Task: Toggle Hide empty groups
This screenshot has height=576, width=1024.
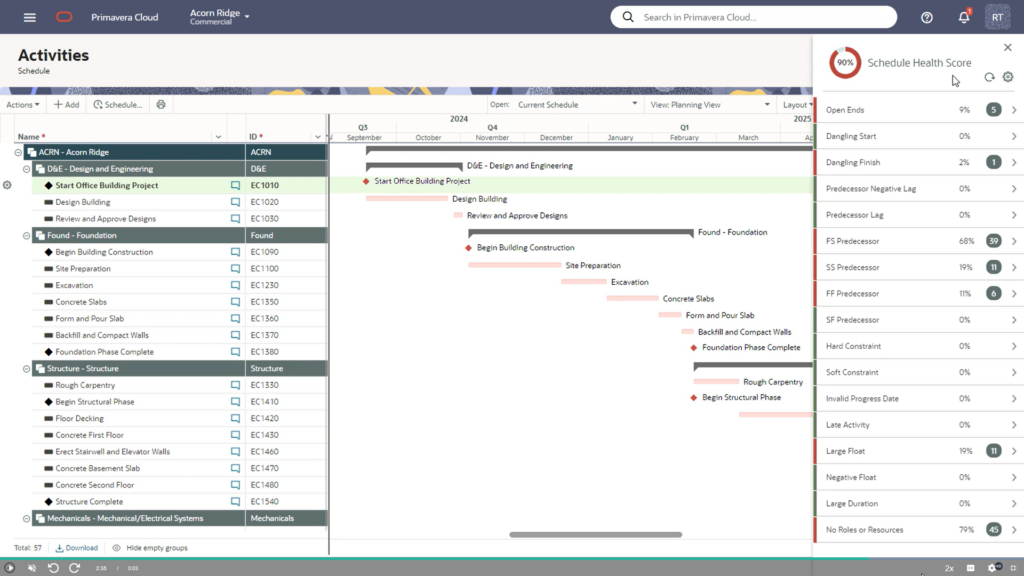Action: pos(149,548)
